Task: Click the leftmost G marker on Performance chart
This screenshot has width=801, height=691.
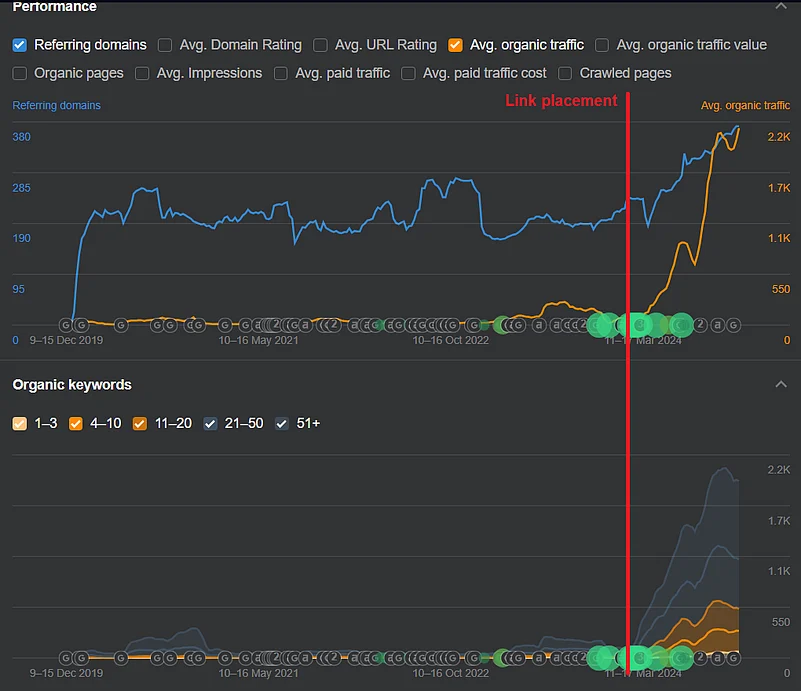Action: (66, 325)
